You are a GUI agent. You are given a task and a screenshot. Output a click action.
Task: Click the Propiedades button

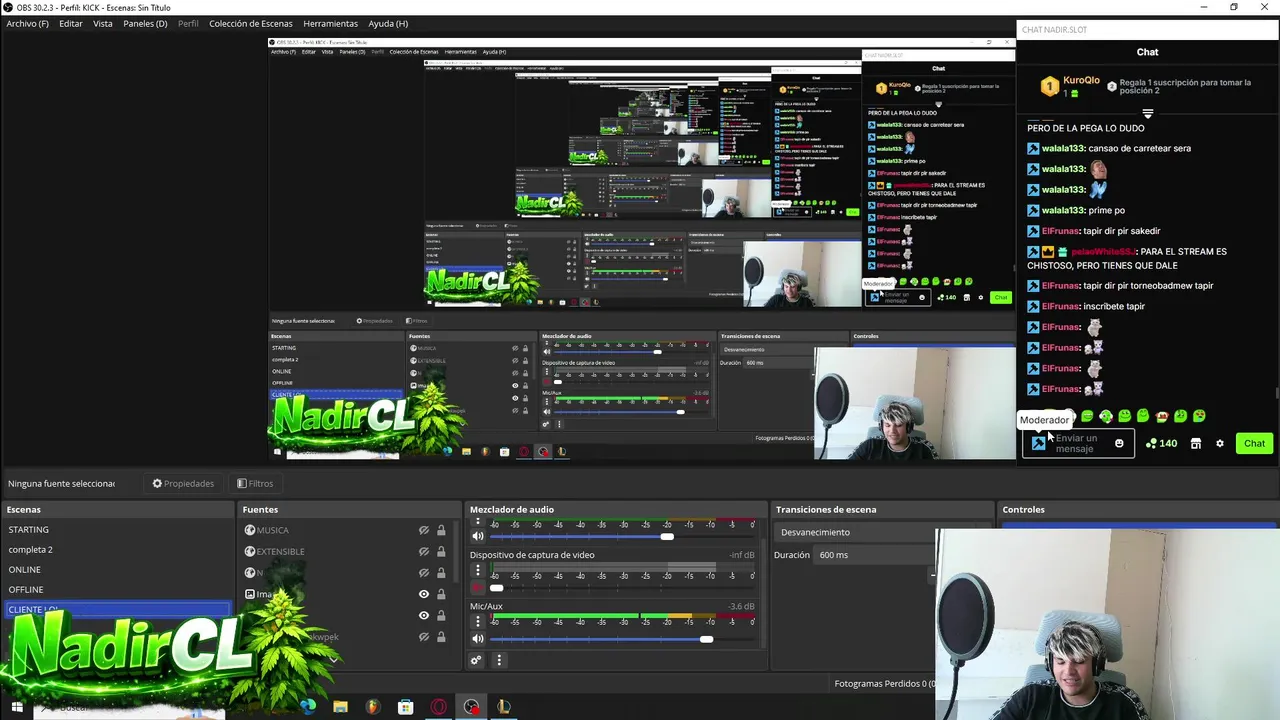pos(183,483)
